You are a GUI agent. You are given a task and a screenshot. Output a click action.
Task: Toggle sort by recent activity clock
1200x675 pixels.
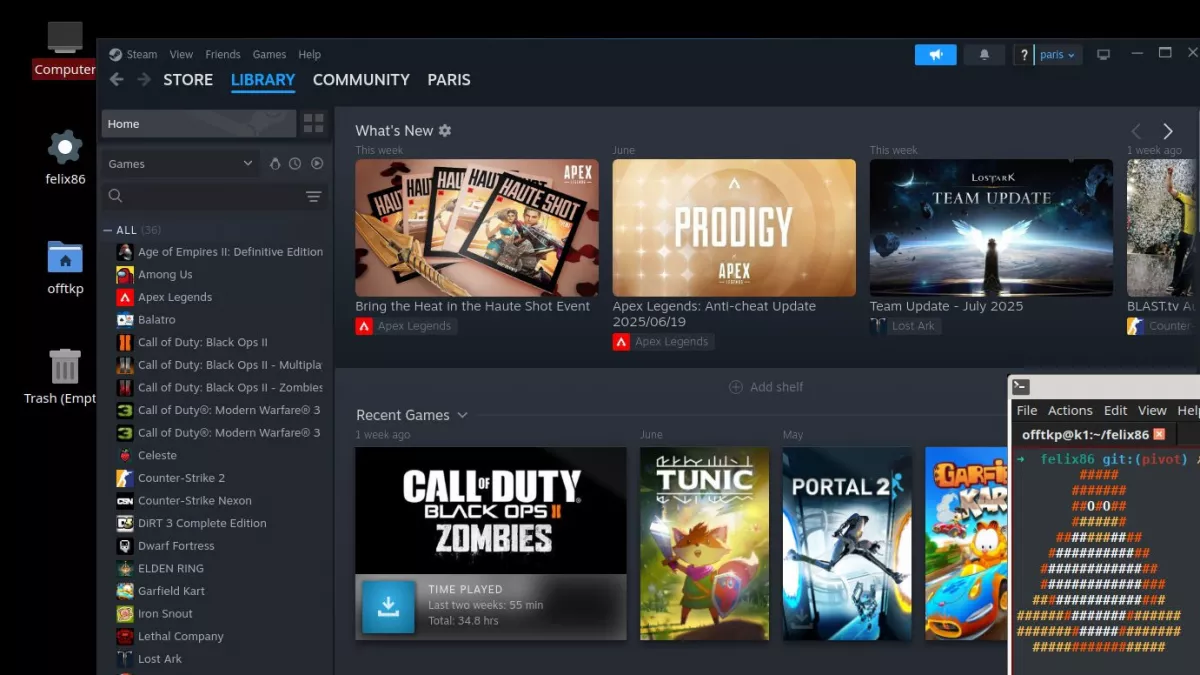[295, 164]
